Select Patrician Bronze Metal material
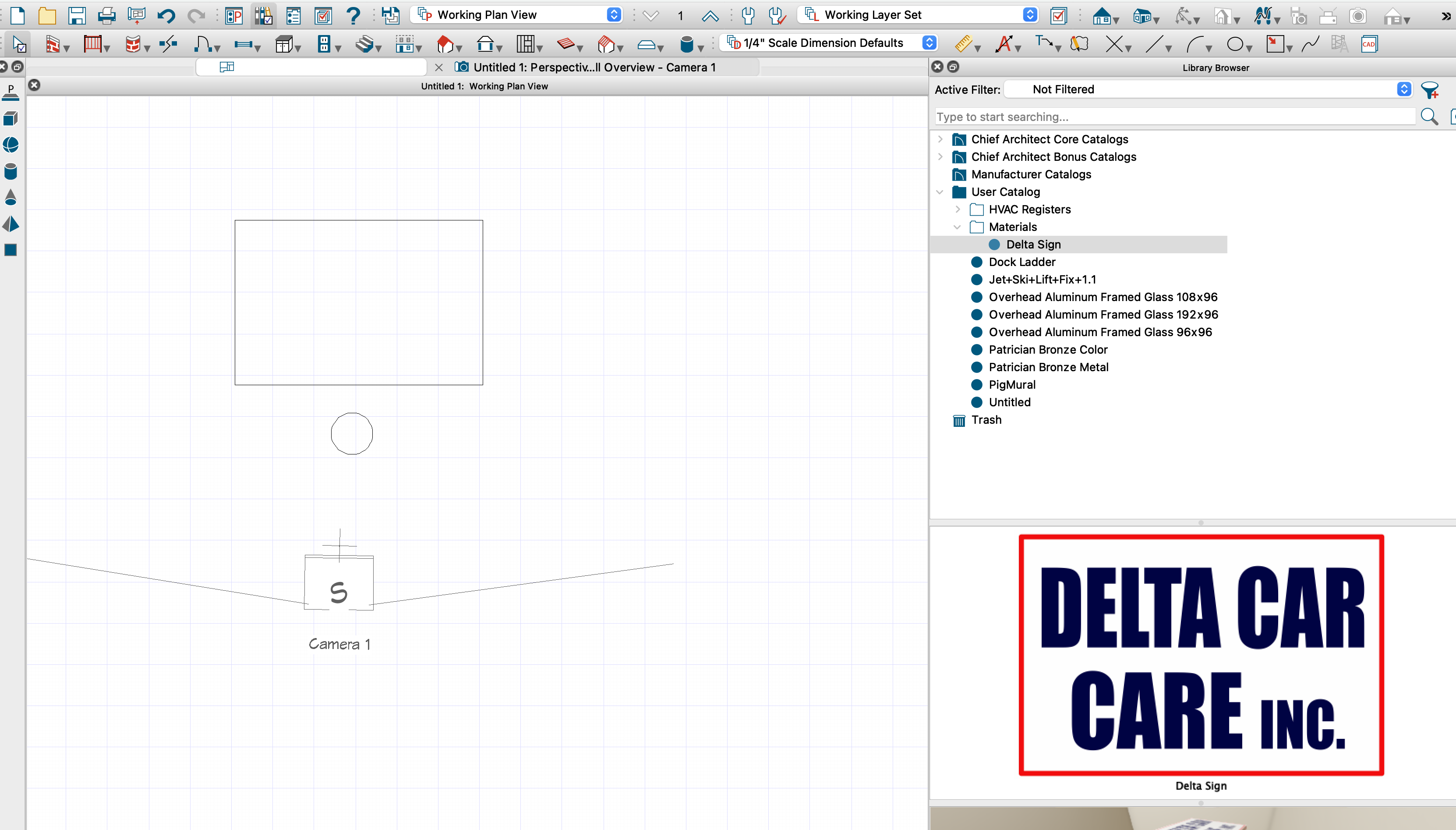The height and width of the screenshot is (830, 1456). click(1048, 367)
